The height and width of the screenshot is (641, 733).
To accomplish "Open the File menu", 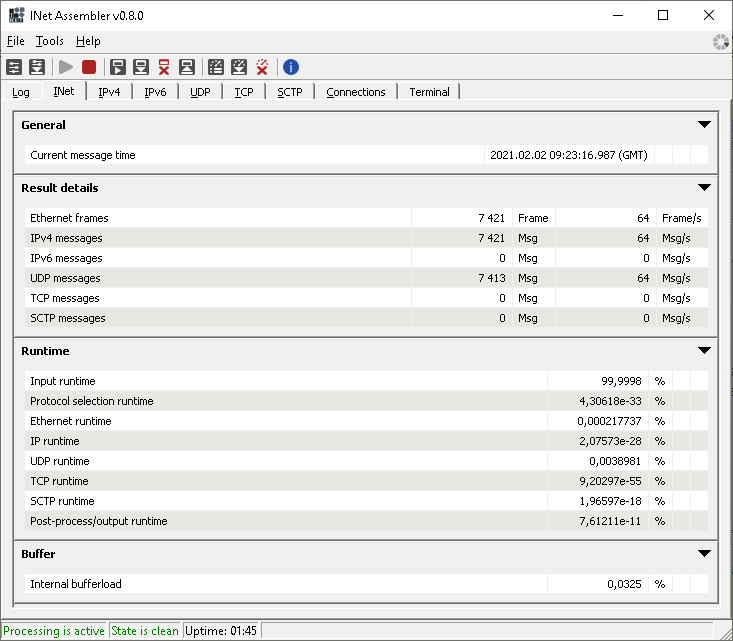I will tap(15, 41).
